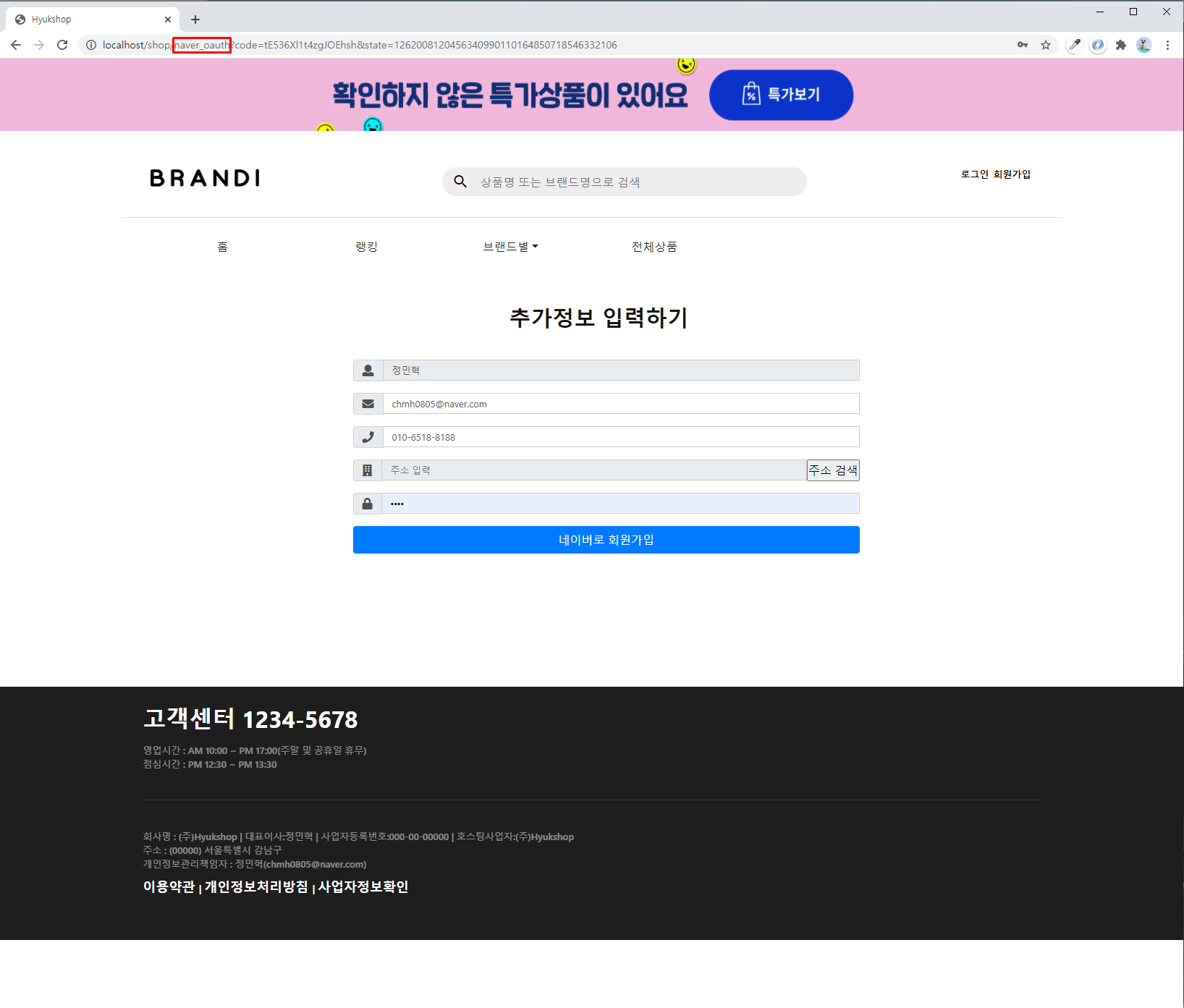Open the round blue extension icon
1184x1008 pixels.
pyautogui.click(x=1098, y=45)
